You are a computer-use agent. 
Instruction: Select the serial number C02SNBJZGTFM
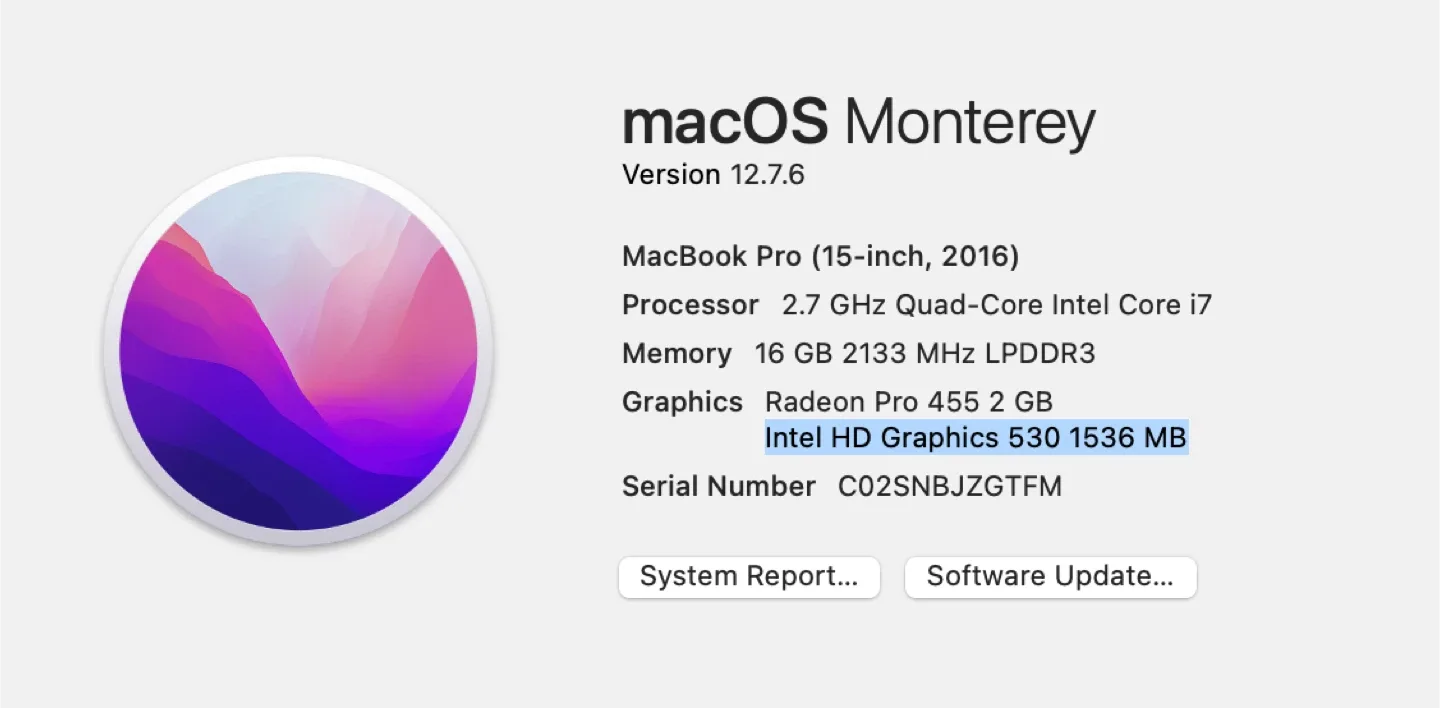coord(950,486)
